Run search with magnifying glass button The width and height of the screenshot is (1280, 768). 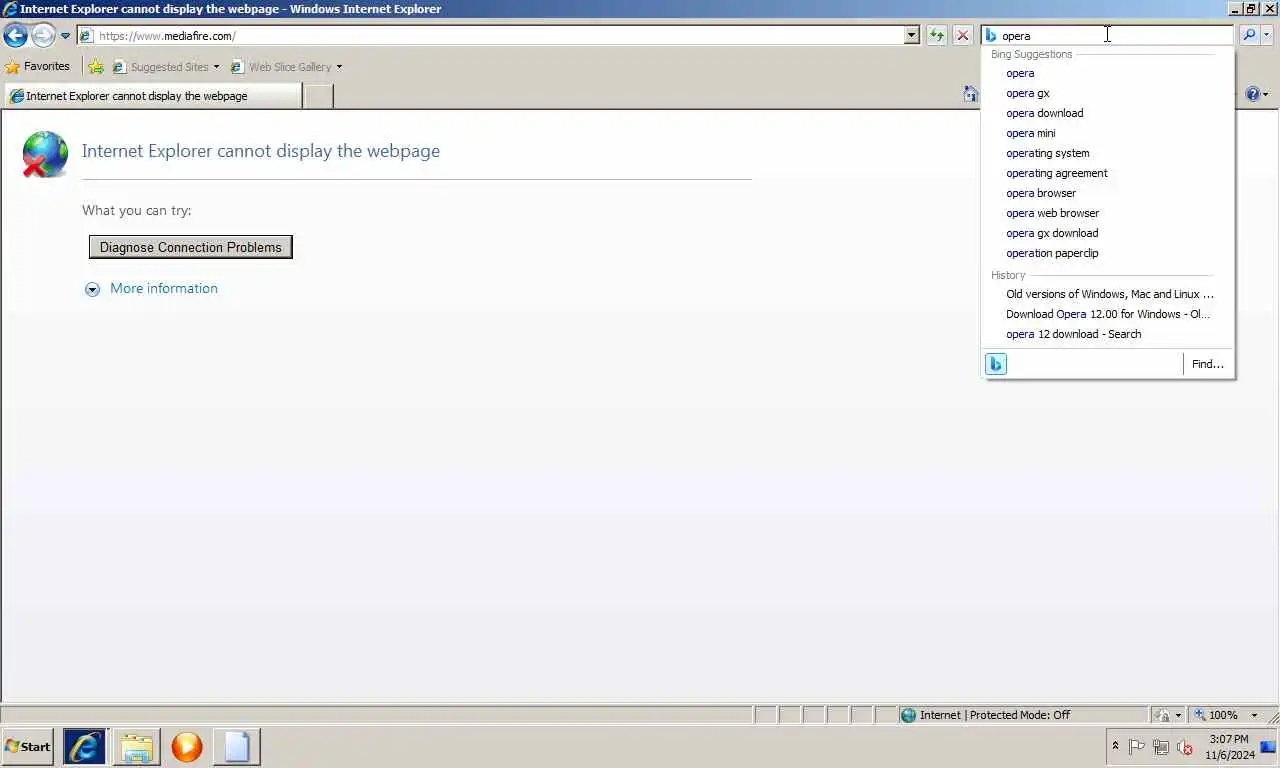pyautogui.click(x=1249, y=35)
